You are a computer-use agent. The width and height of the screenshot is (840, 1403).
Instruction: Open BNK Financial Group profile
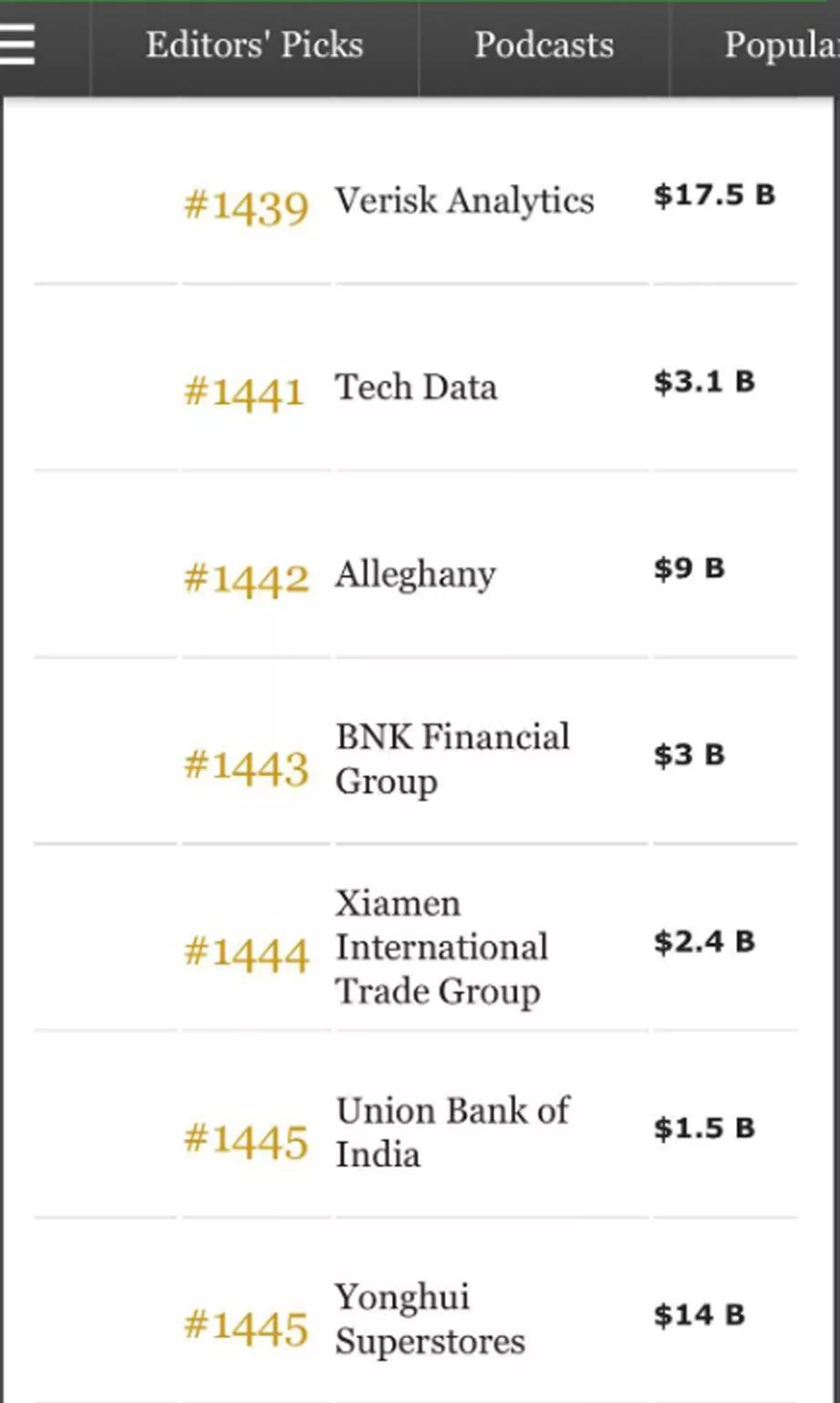point(452,759)
